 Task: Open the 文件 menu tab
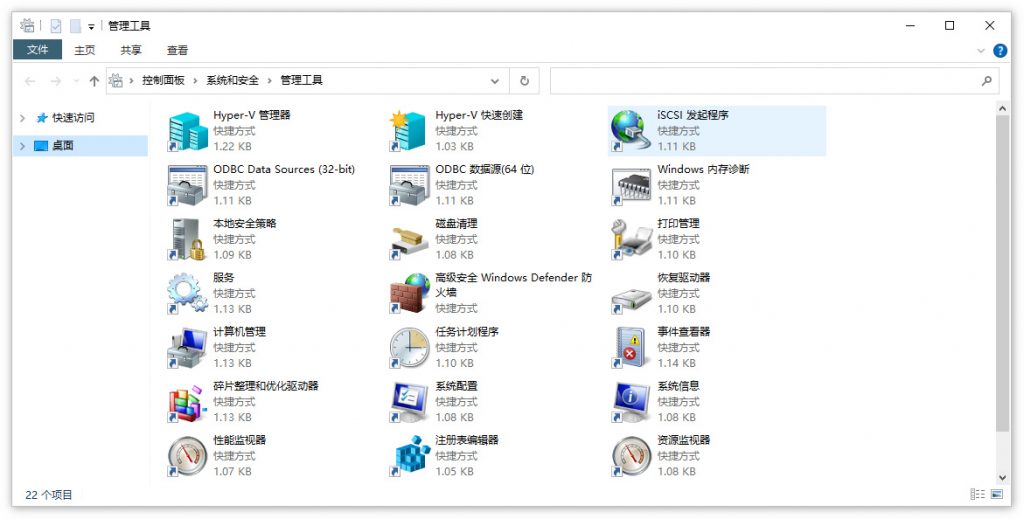(37, 50)
